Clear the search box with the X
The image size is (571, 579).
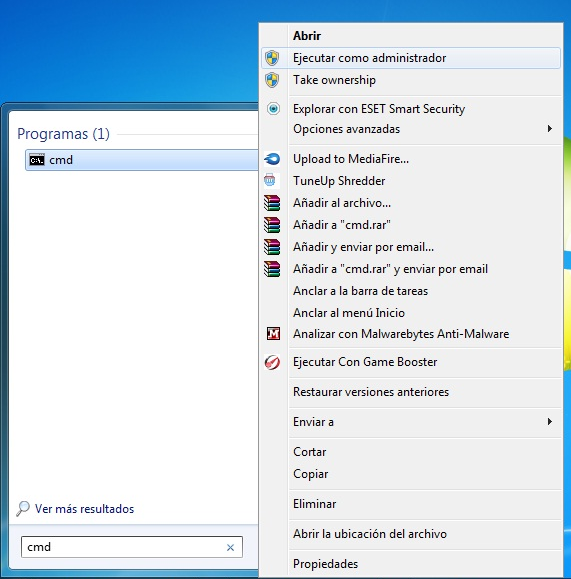tap(230, 547)
